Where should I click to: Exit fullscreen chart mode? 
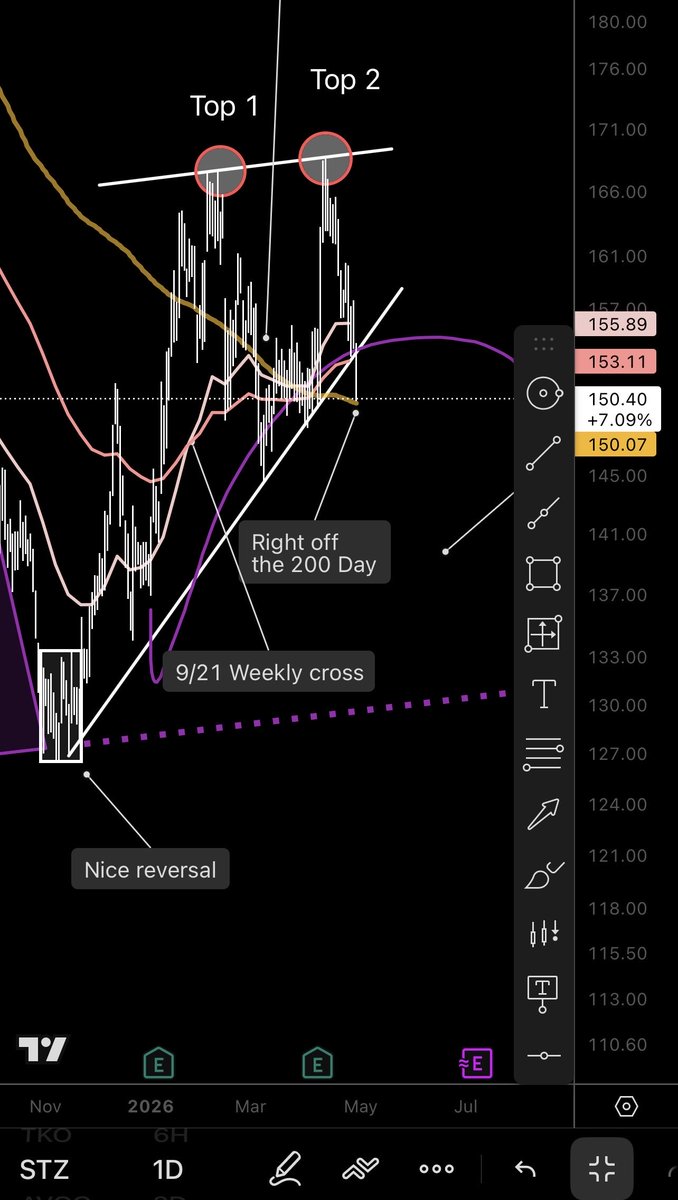point(602,1168)
